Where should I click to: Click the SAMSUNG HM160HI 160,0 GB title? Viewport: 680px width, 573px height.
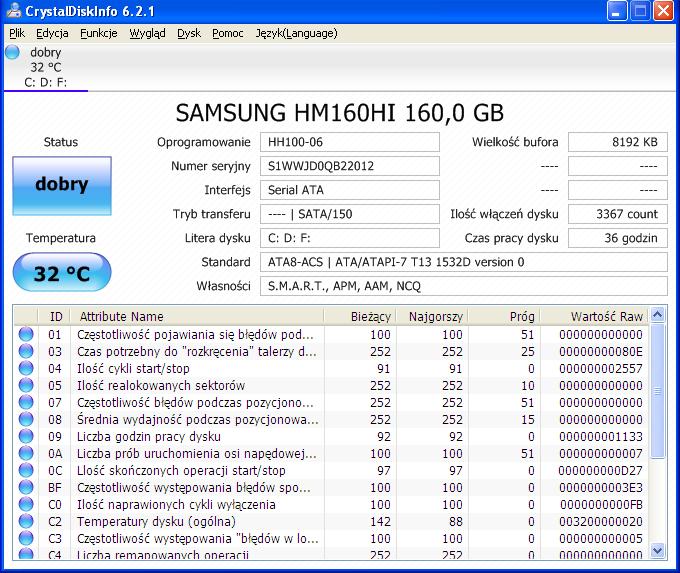[340, 113]
